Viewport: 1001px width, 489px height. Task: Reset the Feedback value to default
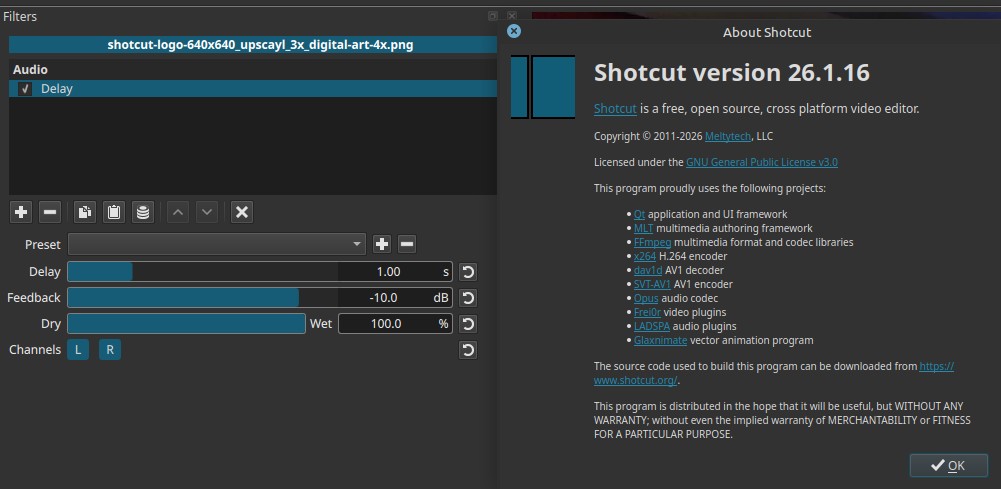(x=467, y=298)
